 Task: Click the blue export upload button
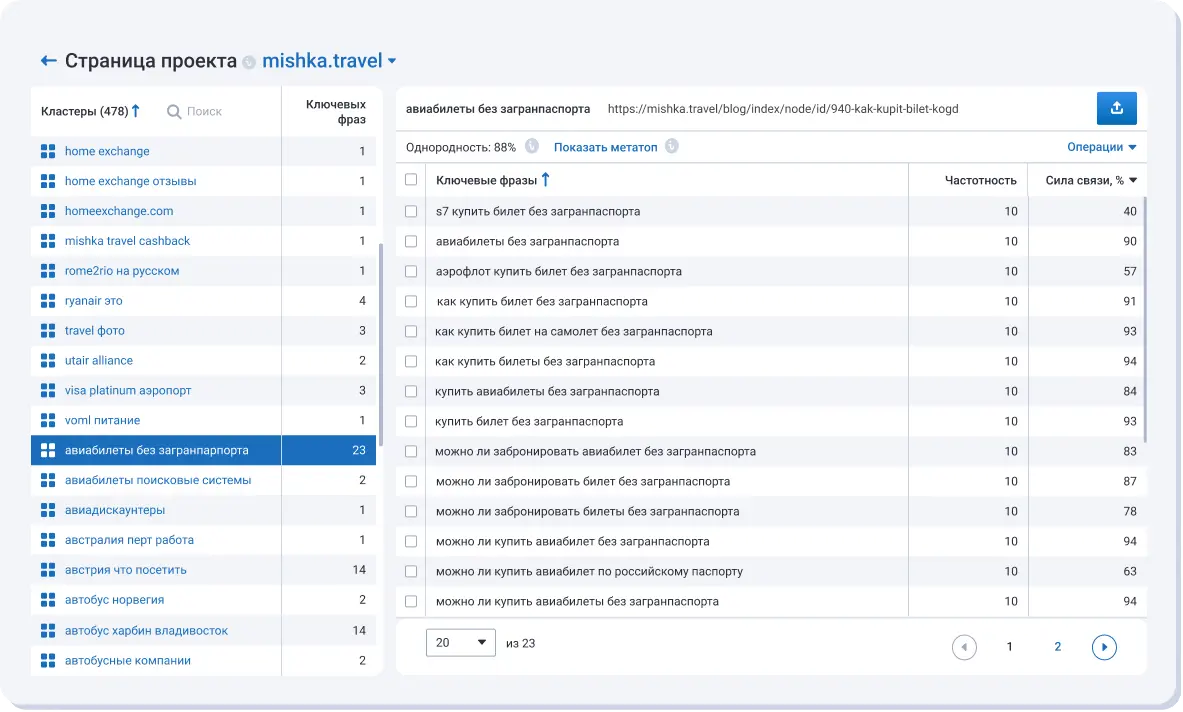(x=1116, y=109)
